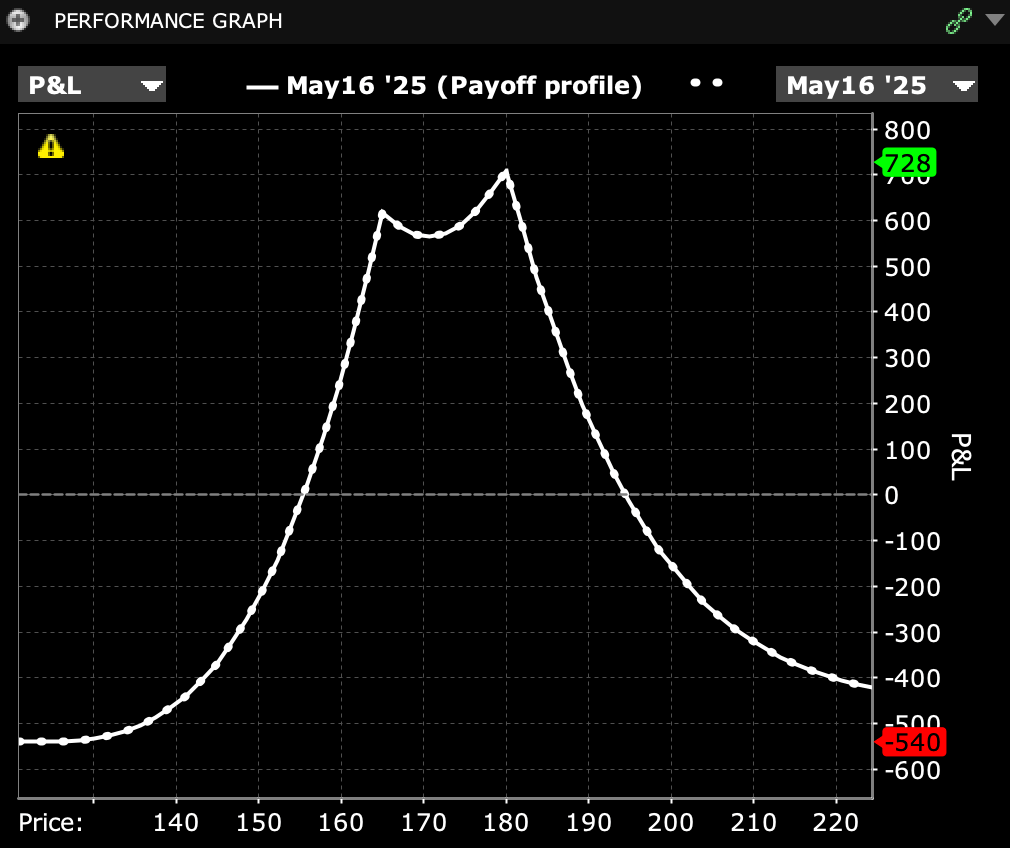The height and width of the screenshot is (848, 1010).
Task: Click the 170 label on the price axis
Action: 423,823
